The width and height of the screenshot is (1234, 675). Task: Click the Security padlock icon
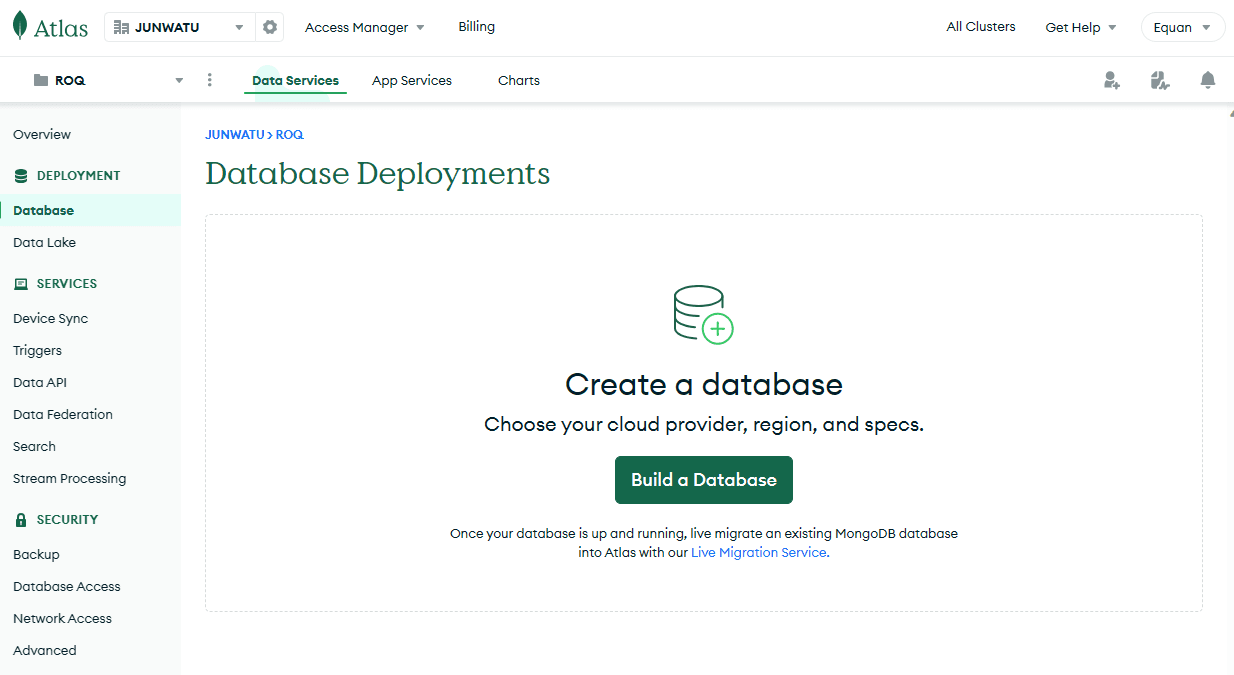[21, 520]
